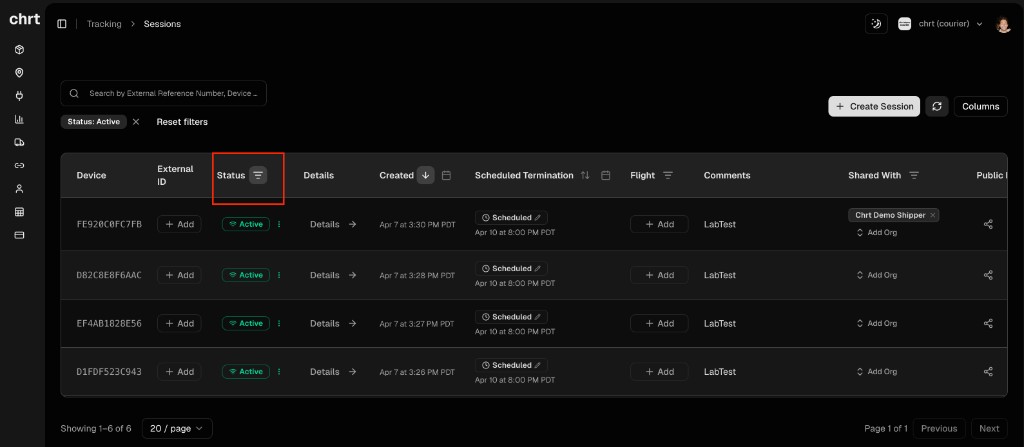The height and width of the screenshot is (447, 1024).
Task: Click the Create Session button
Action: pos(874,106)
